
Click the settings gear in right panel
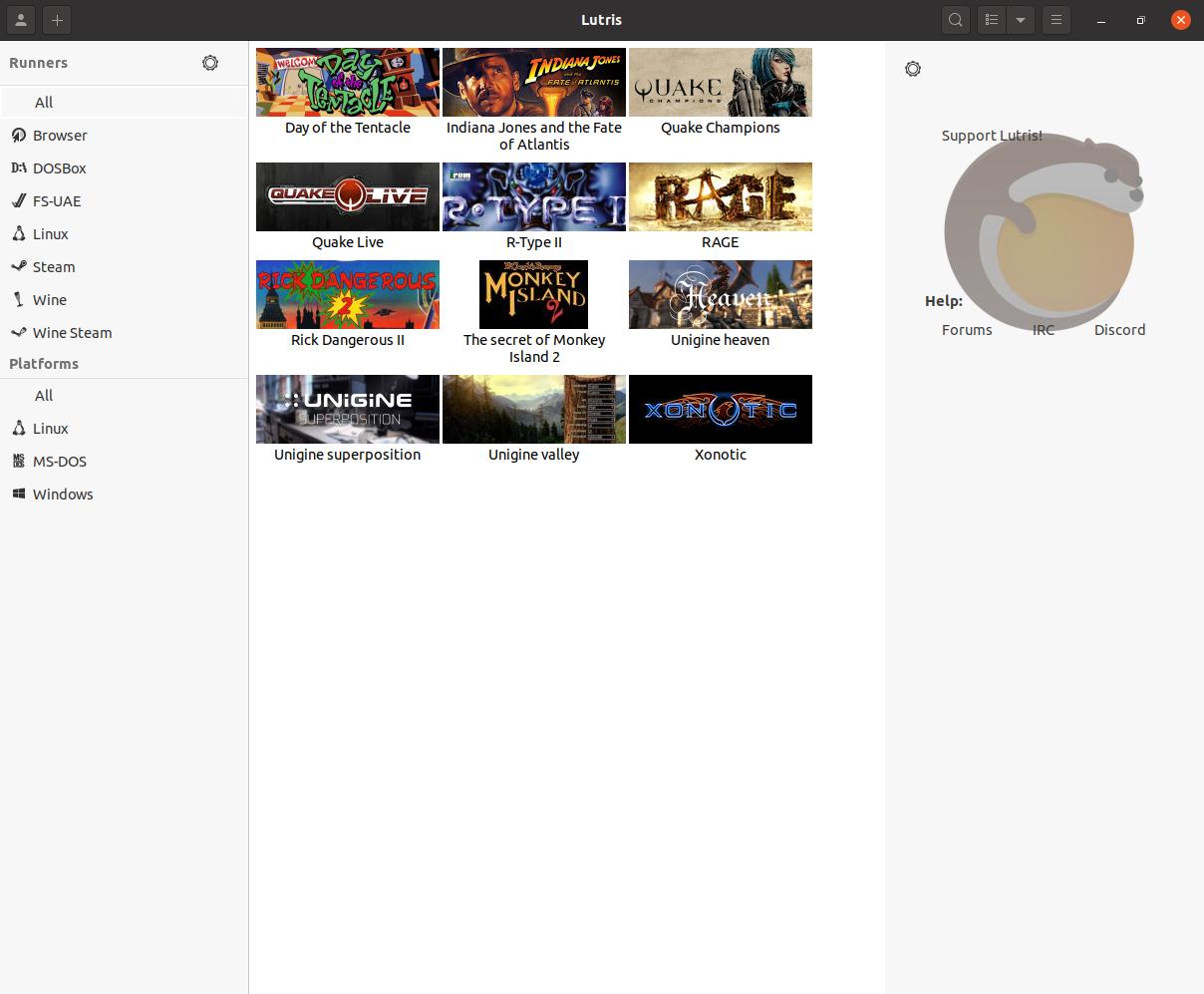tap(913, 69)
